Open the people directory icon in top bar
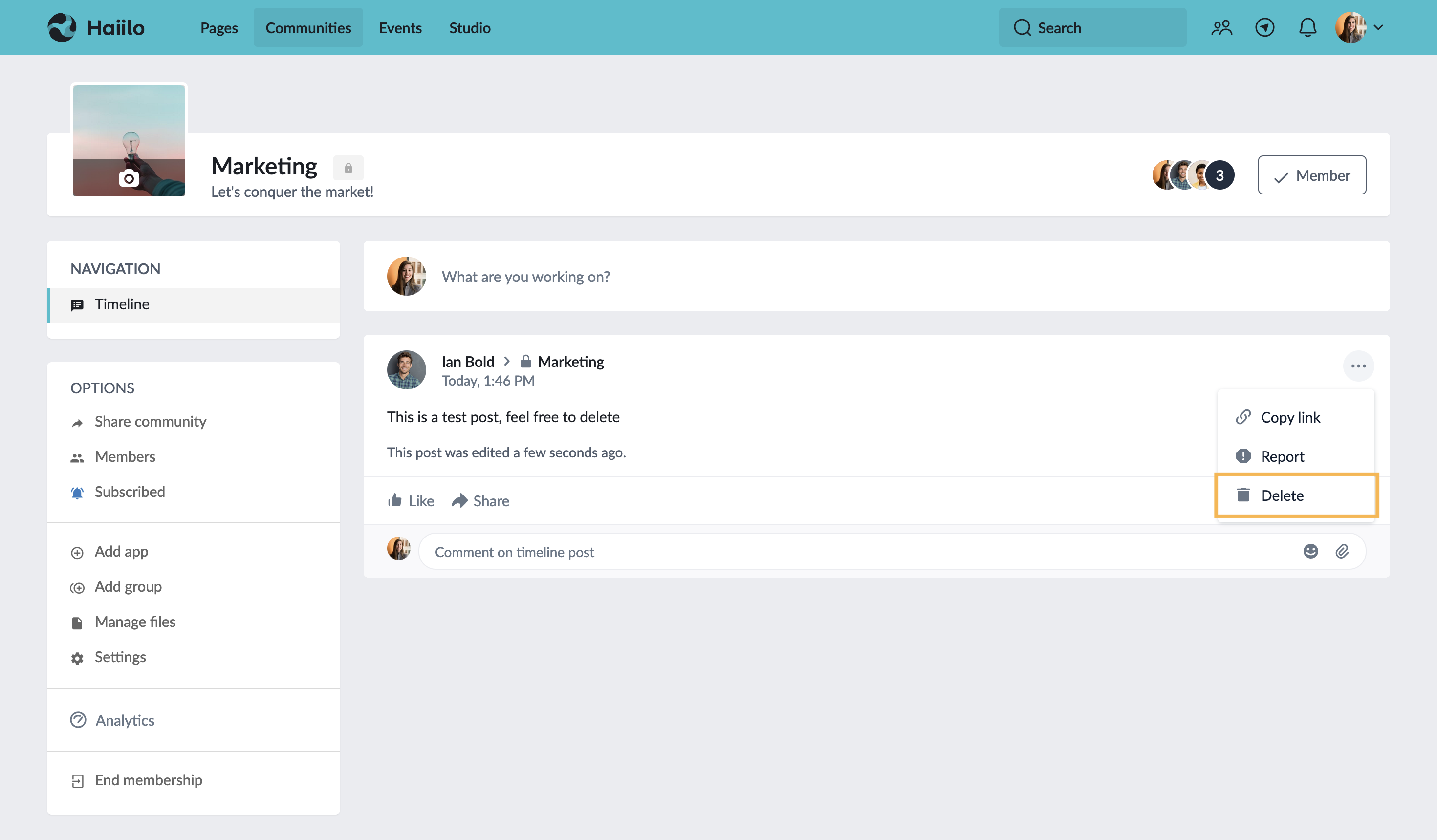Viewport: 1437px width, 840px height. pyautogui.click(x=1221, y=27)
